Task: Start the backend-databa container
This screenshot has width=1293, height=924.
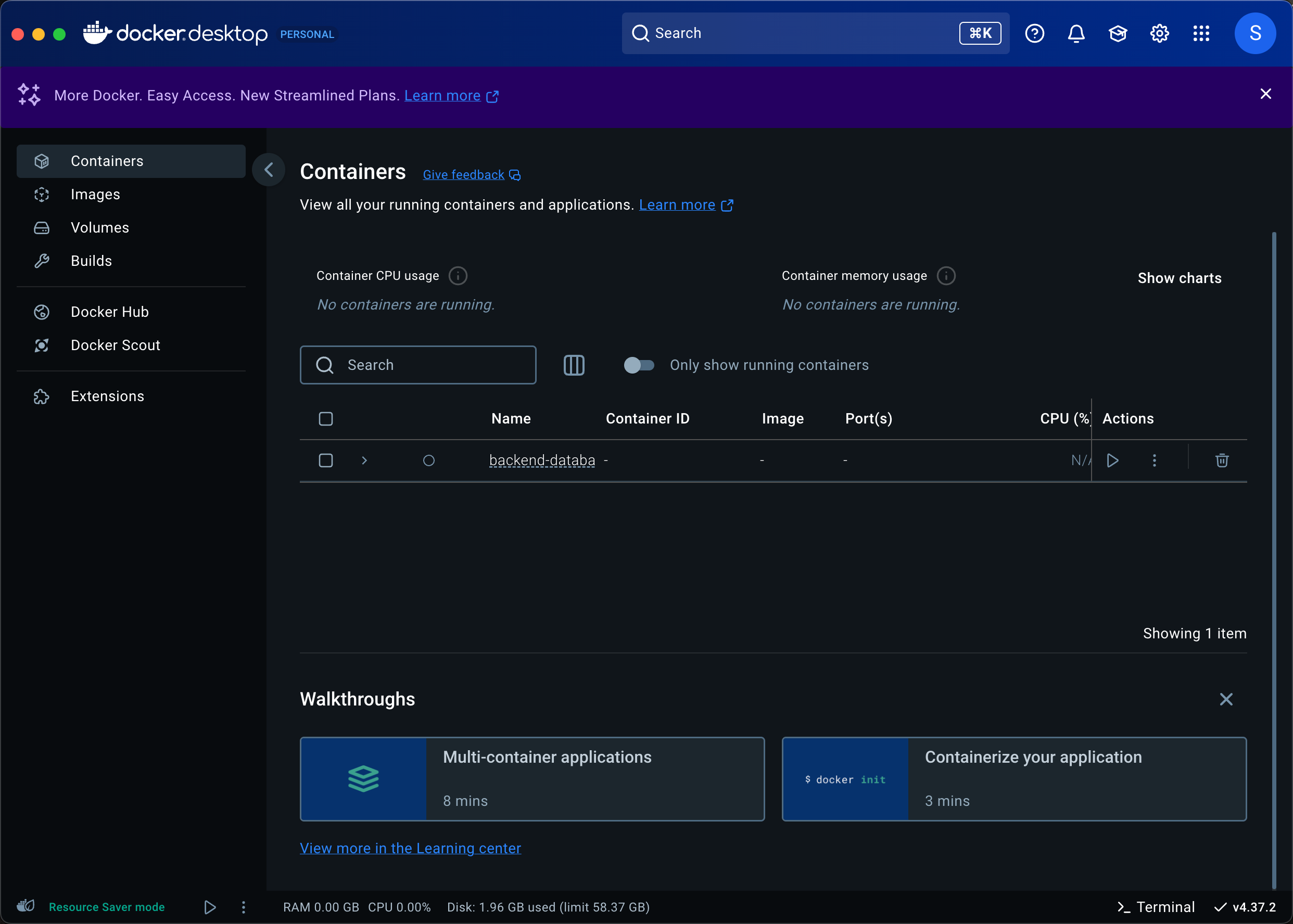Action: (1112, 460)
